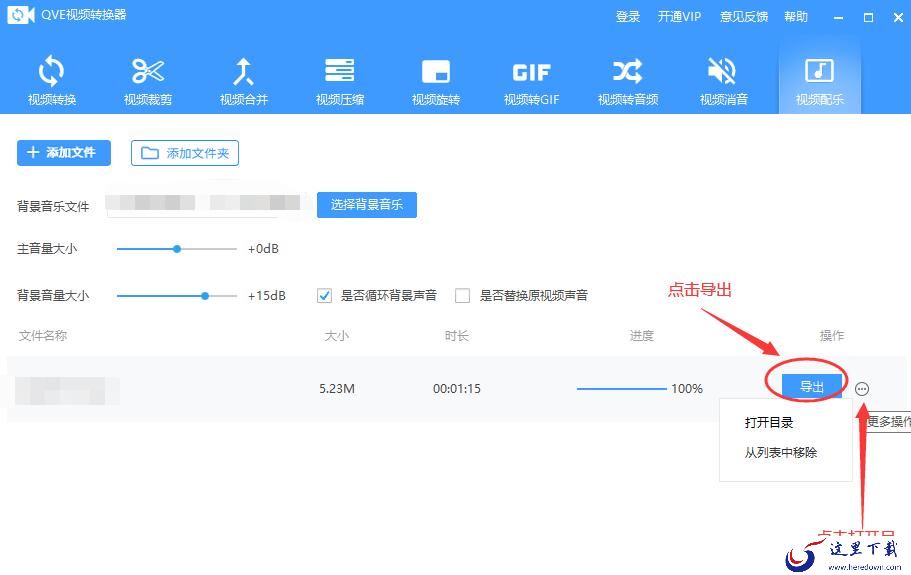Switch to 视频压缩 compression tool
911x575 pixels.
click(x=339, y=80)
